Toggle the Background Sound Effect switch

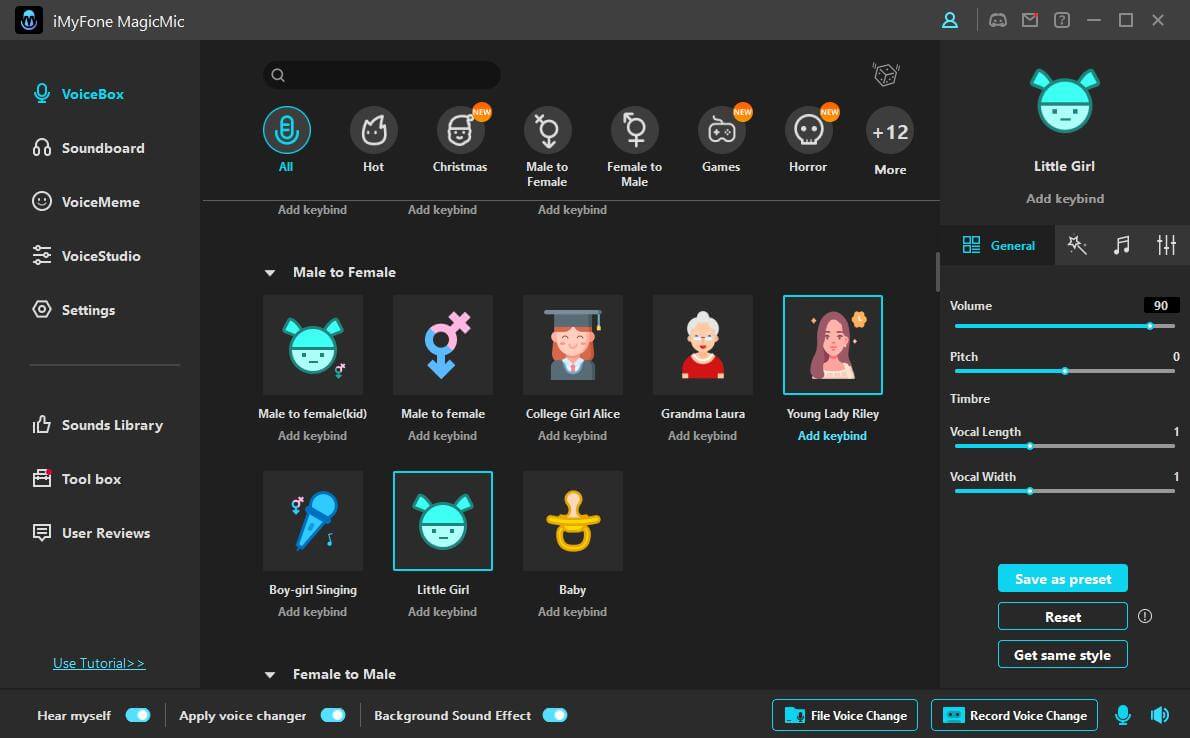click(x=555, y=715)
